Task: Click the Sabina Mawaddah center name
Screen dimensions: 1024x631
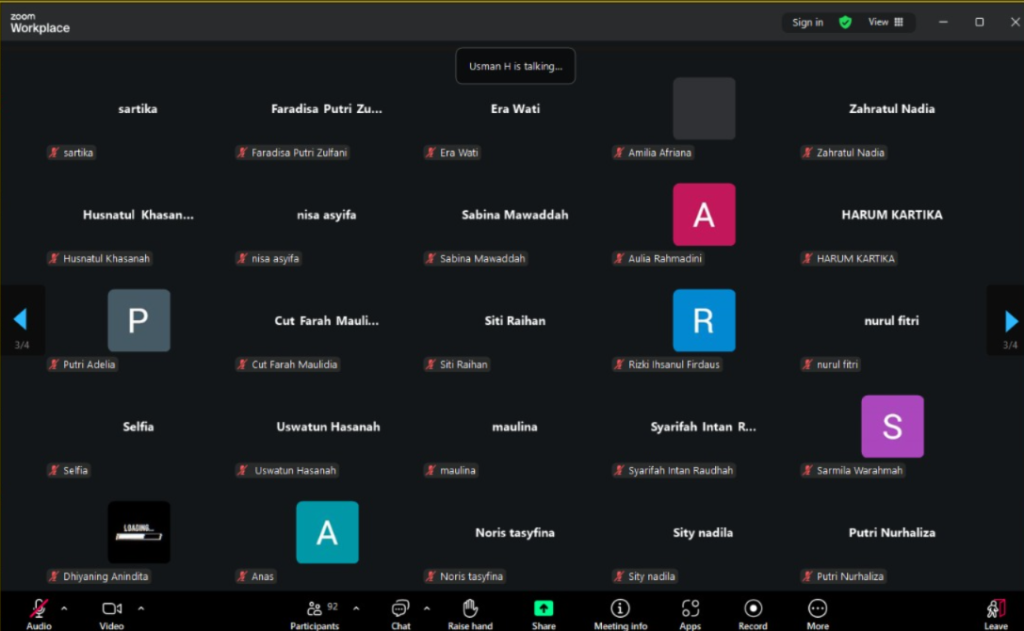Action: [x=515, y=215]
